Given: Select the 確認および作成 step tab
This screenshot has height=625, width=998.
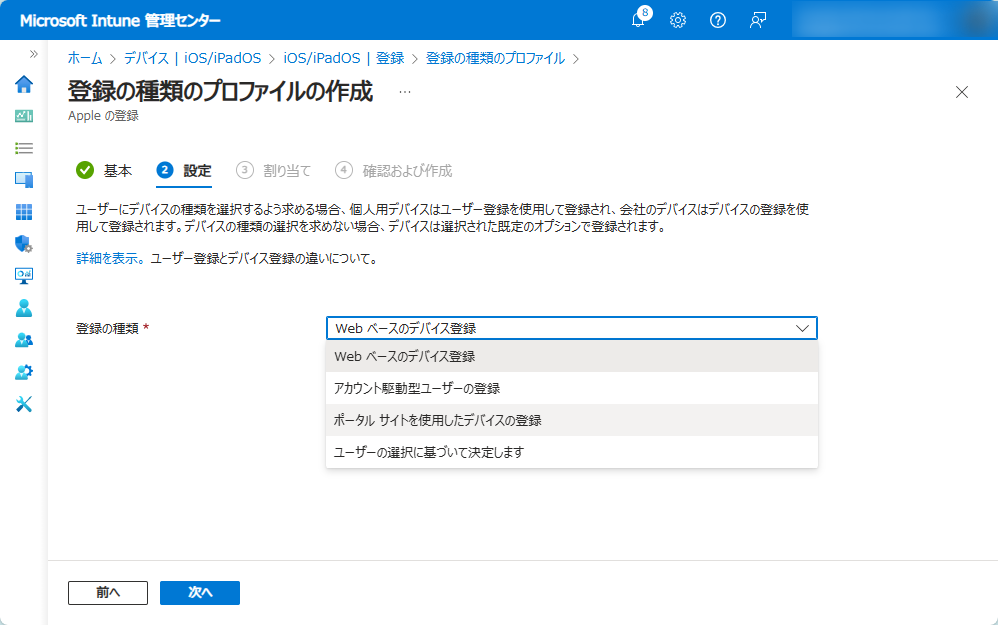Looking at the screenshot, I should pyautogui.click(x=393, y=171).
